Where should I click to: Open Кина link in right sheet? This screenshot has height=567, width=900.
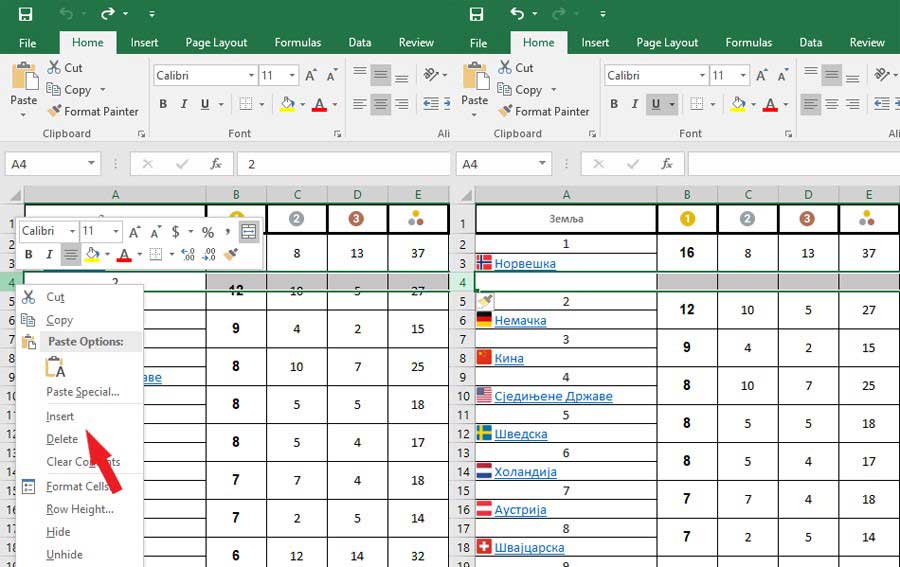point(509,358)
